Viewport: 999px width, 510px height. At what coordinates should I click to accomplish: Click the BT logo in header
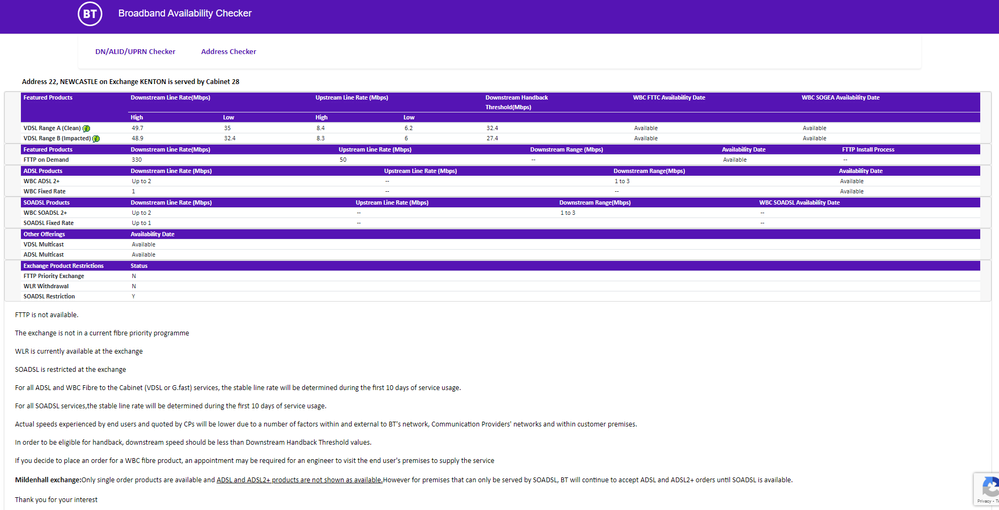[90, 14]
